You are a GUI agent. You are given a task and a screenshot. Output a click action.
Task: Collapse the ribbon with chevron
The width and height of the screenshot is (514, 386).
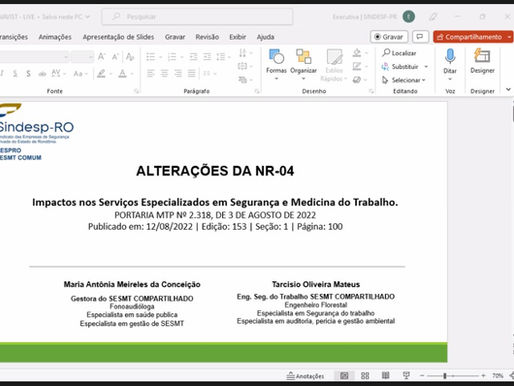coord(508,89)
